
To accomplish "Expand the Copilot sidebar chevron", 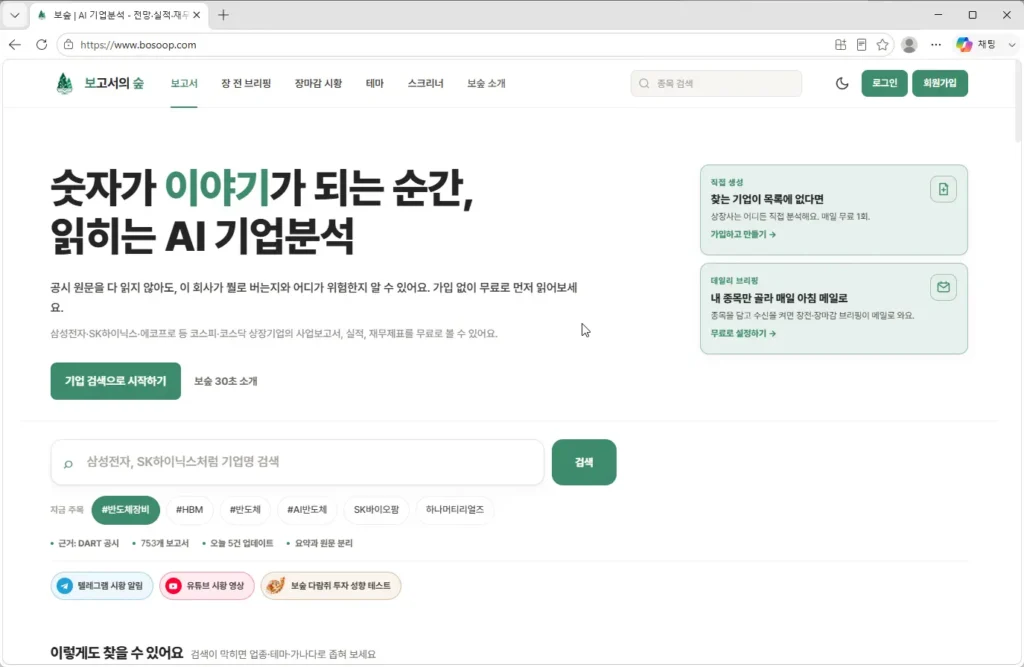I will click(1012, 44).
